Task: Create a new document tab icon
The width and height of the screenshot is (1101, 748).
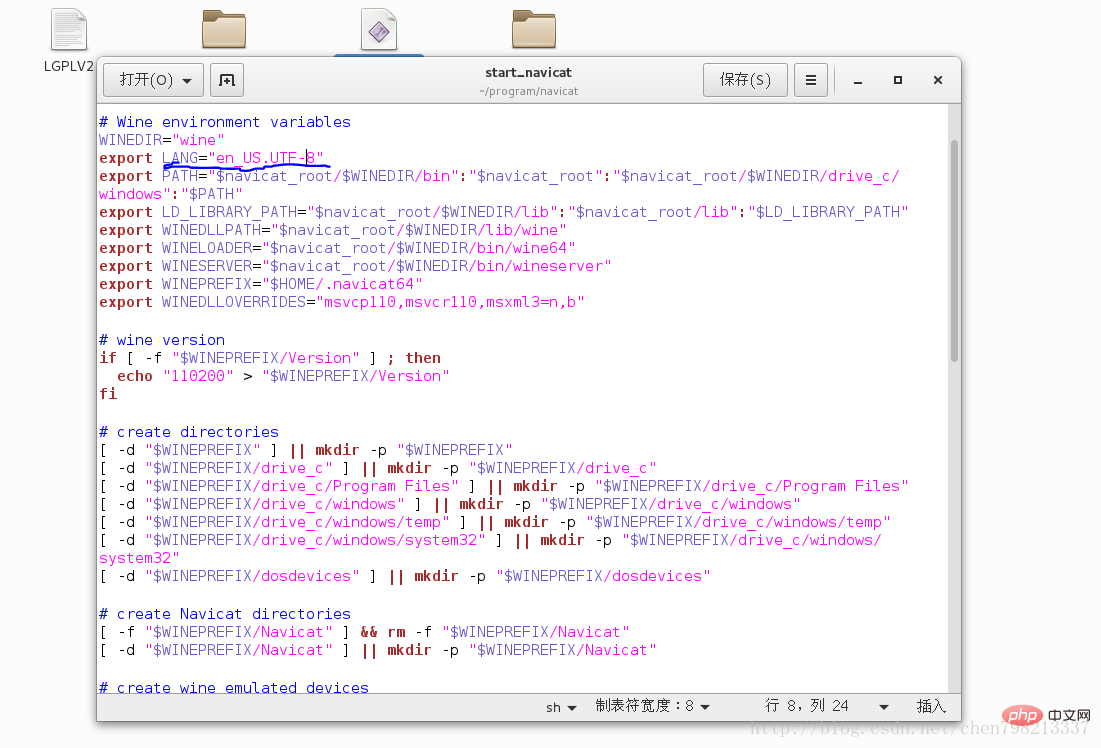Action: tap(227, 80)
